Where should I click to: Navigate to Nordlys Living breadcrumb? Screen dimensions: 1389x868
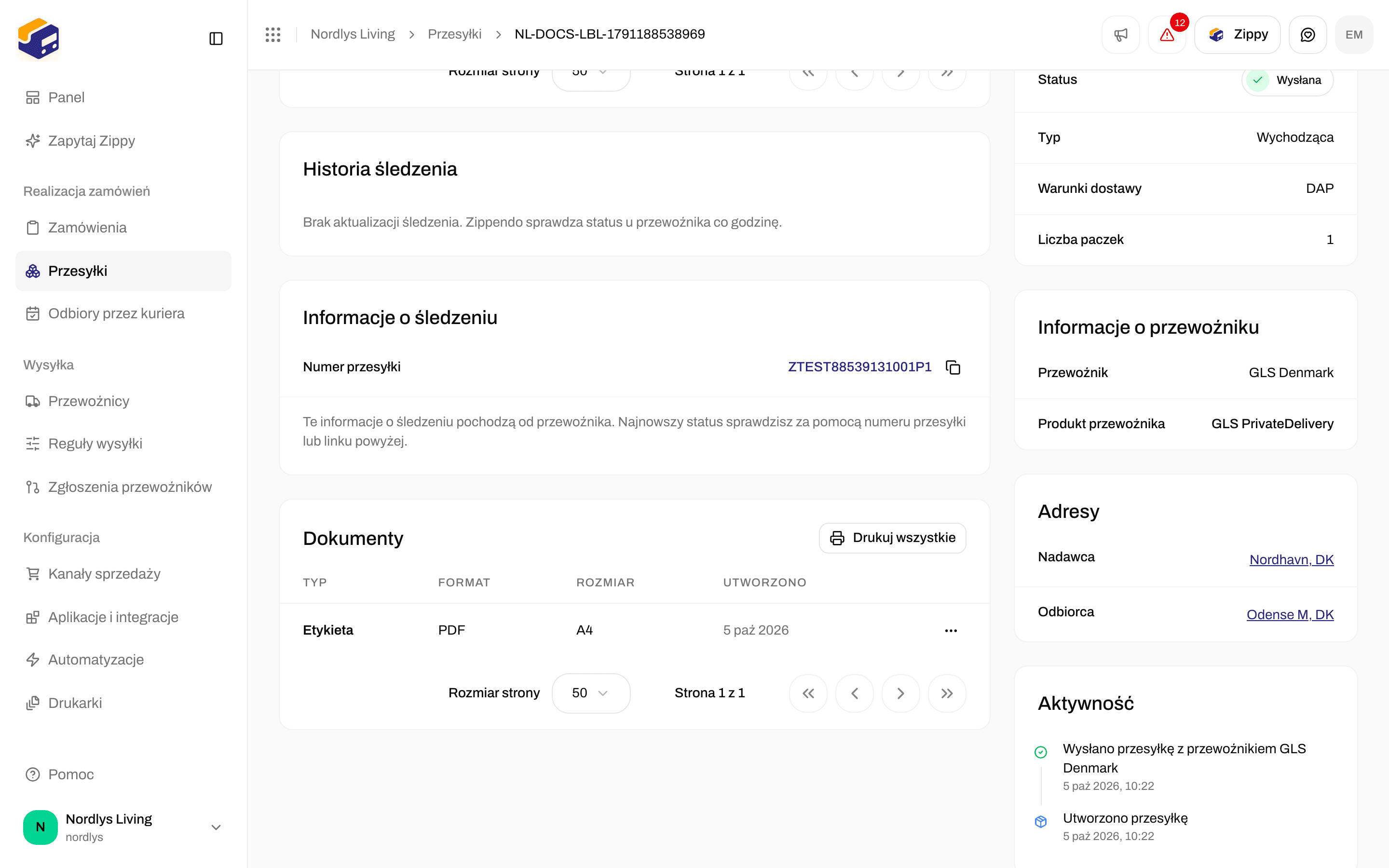coord(353,34)
